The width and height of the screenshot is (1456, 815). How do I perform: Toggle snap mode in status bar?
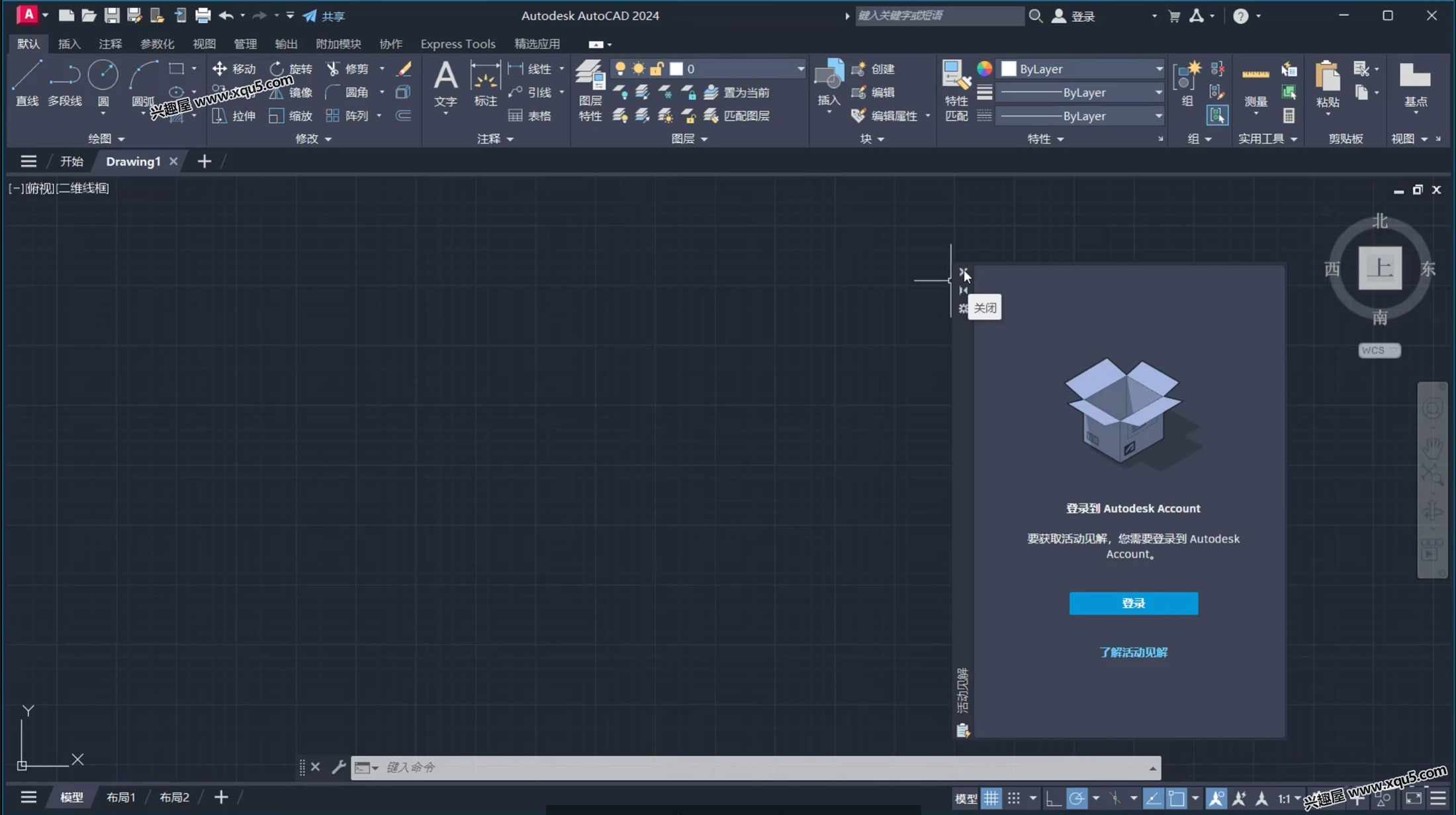[x=1014, y=798]
